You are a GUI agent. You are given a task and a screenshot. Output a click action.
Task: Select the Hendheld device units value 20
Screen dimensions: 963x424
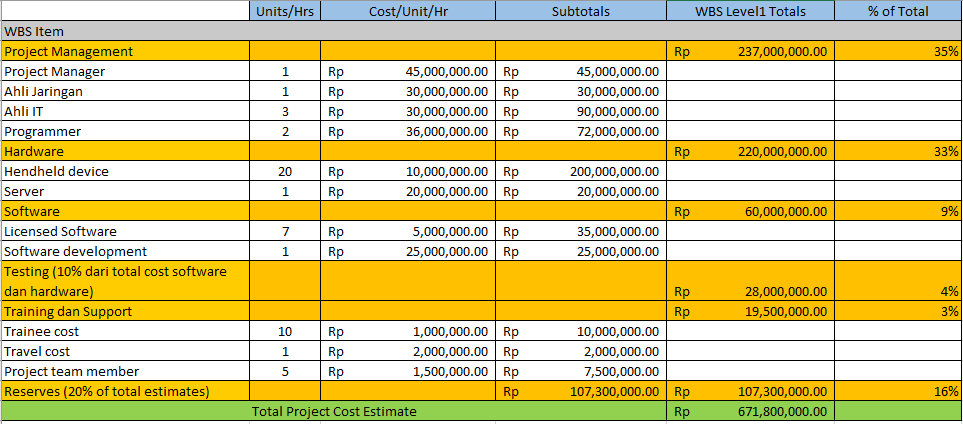tap(285, 171)
